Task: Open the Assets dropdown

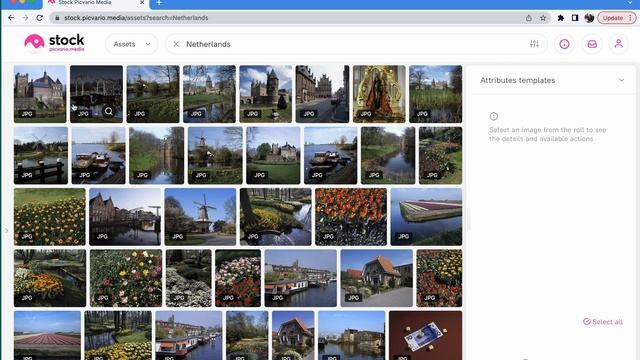Action: pyautogui.click(x=132, y=44)
